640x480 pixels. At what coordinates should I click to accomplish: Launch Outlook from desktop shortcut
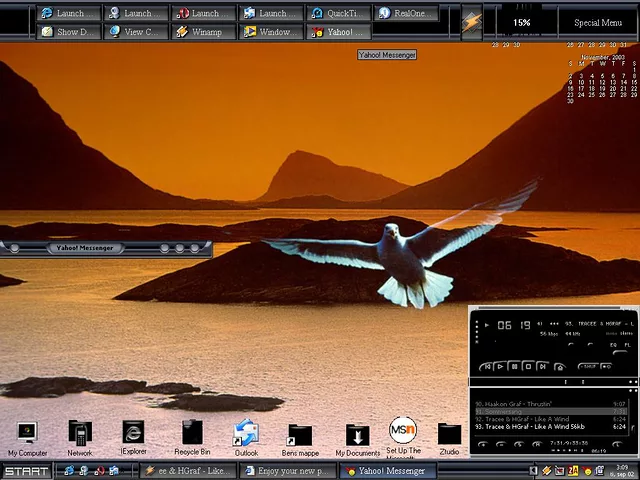coord(246,433)
